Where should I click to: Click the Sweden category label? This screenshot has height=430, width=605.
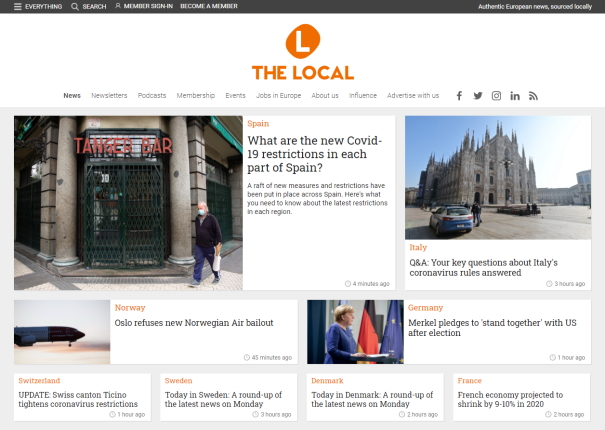(x=178, y=381)
